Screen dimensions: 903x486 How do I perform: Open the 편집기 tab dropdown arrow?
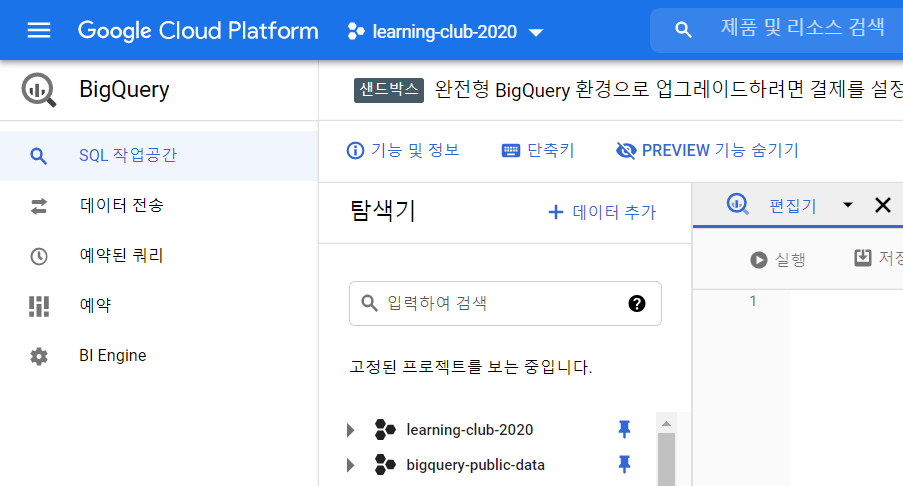coord(848,204)
